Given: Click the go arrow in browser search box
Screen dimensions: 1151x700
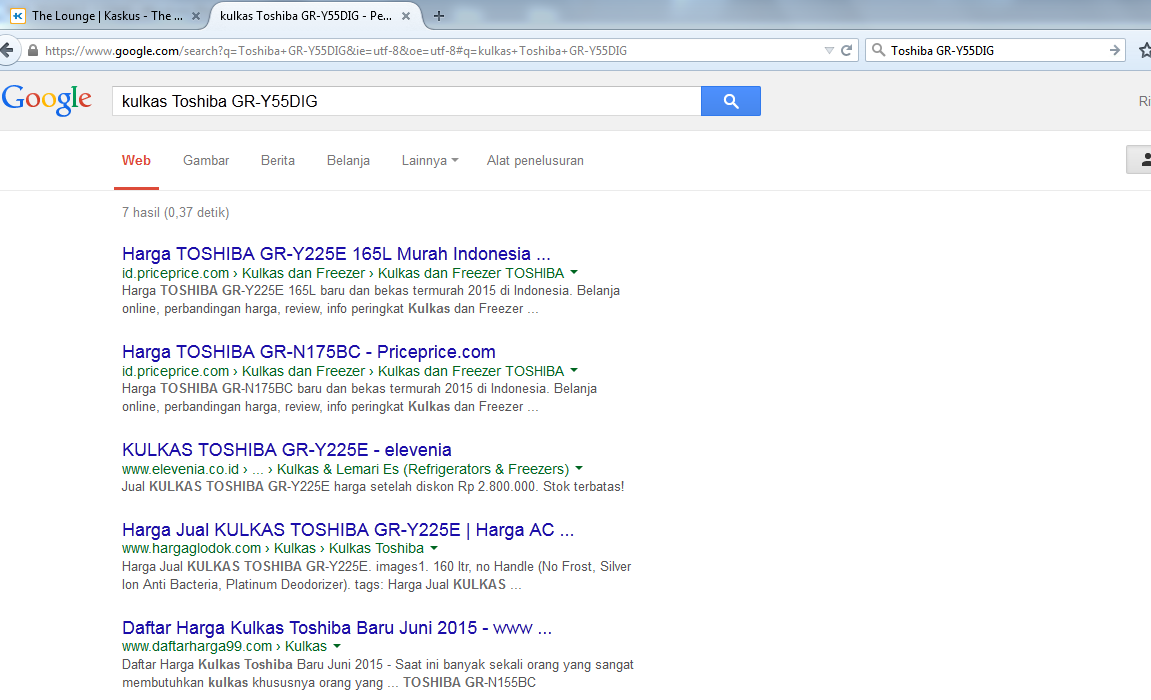Looking at the screenshot, I should [x=1114, y=50].
